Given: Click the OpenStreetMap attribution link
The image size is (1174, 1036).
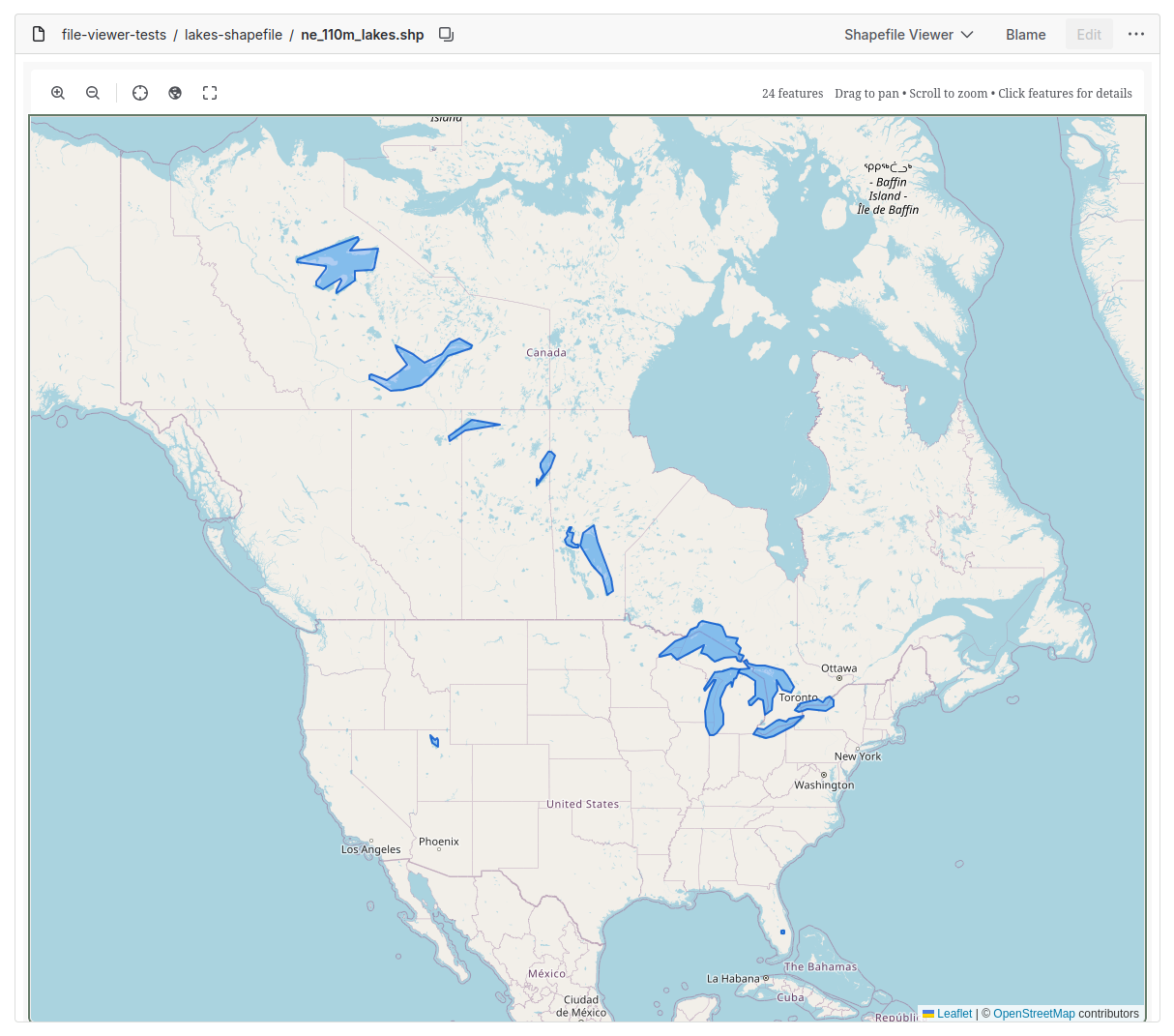Looking at the screenshot, I should coord(1035,1013).
